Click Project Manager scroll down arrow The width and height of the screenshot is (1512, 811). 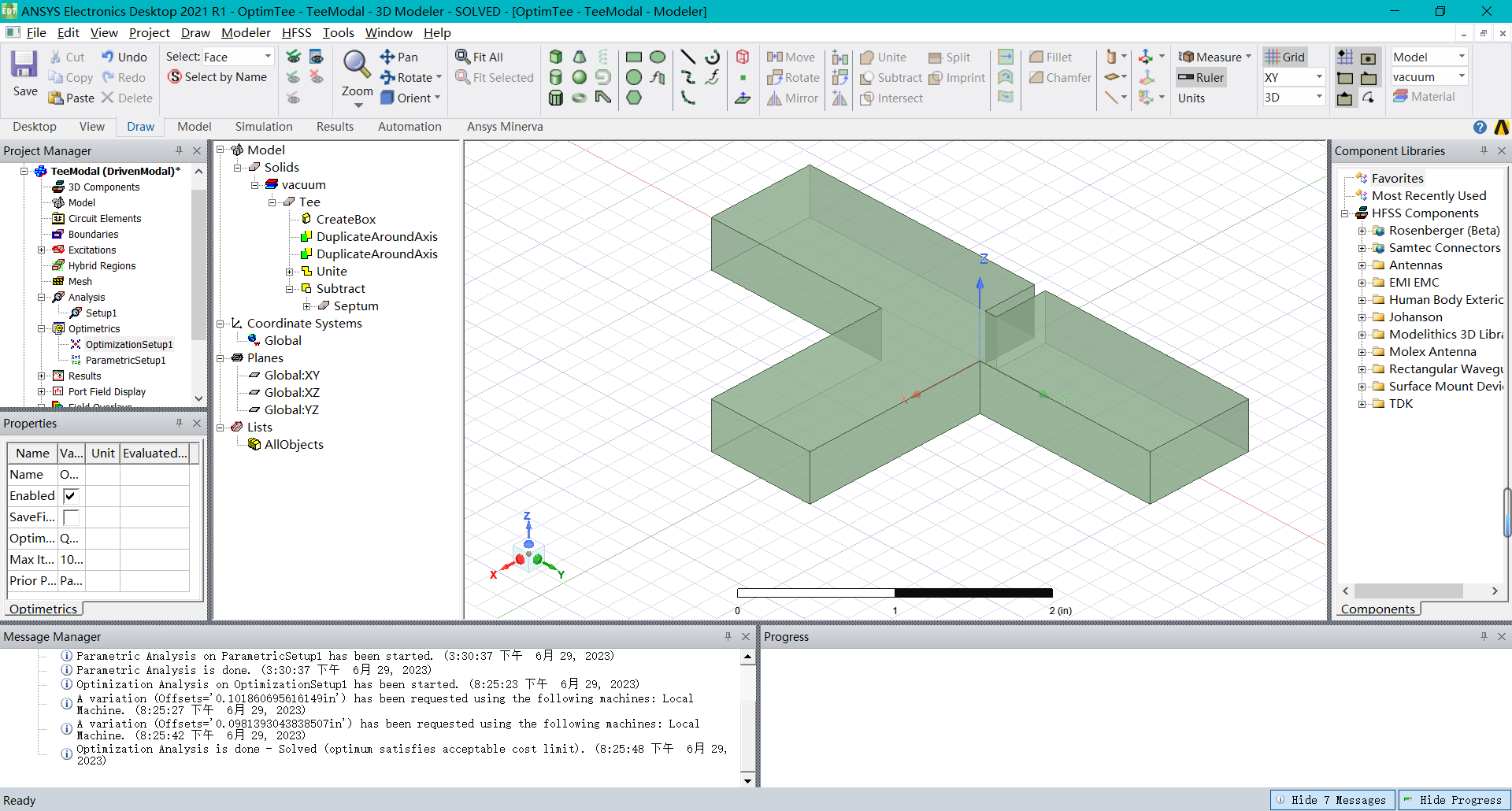point(198,398)
